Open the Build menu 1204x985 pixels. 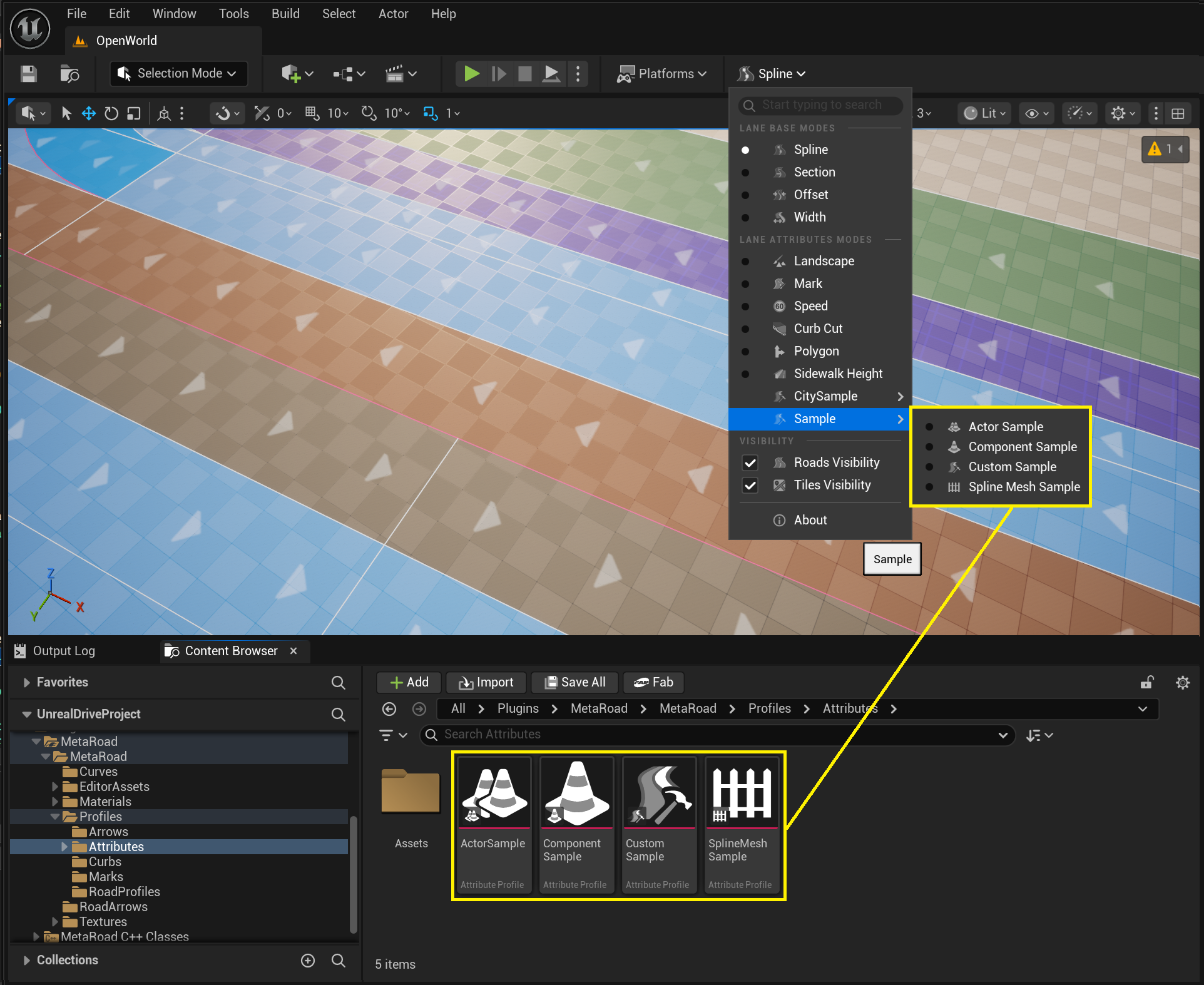pos(285,14)
